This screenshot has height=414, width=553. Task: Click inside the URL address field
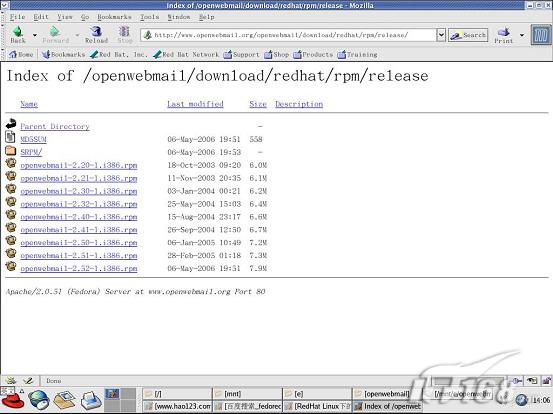point(289,35)
